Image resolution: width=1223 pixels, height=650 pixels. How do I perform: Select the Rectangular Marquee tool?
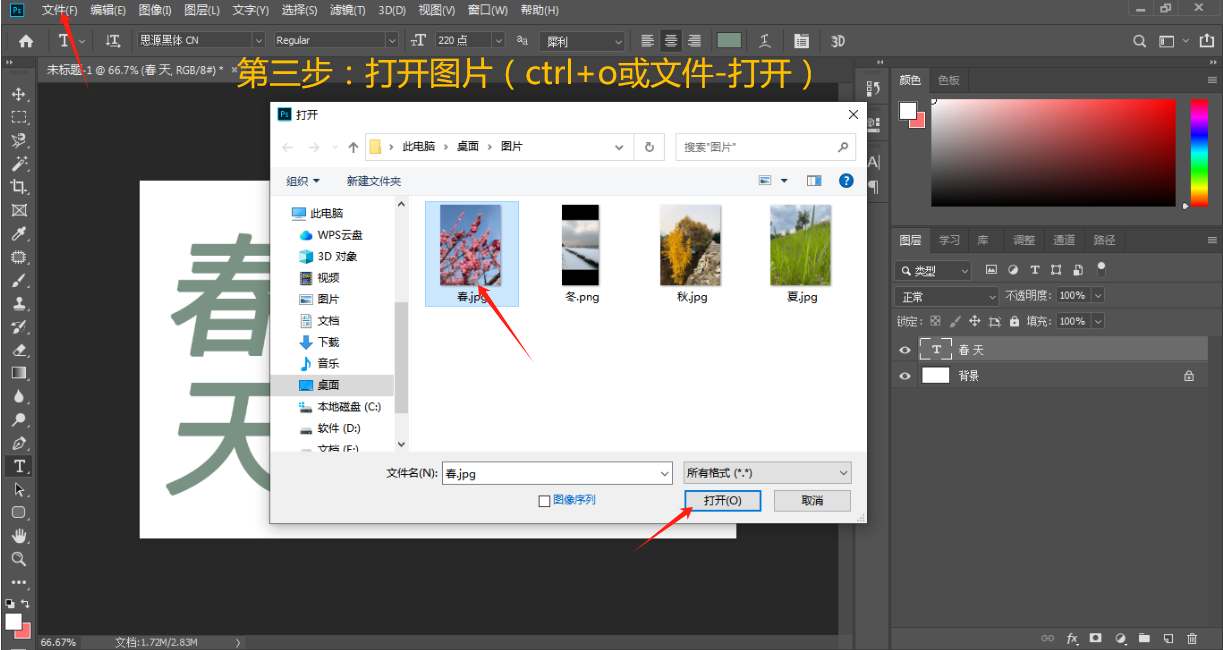click(18, 117)
